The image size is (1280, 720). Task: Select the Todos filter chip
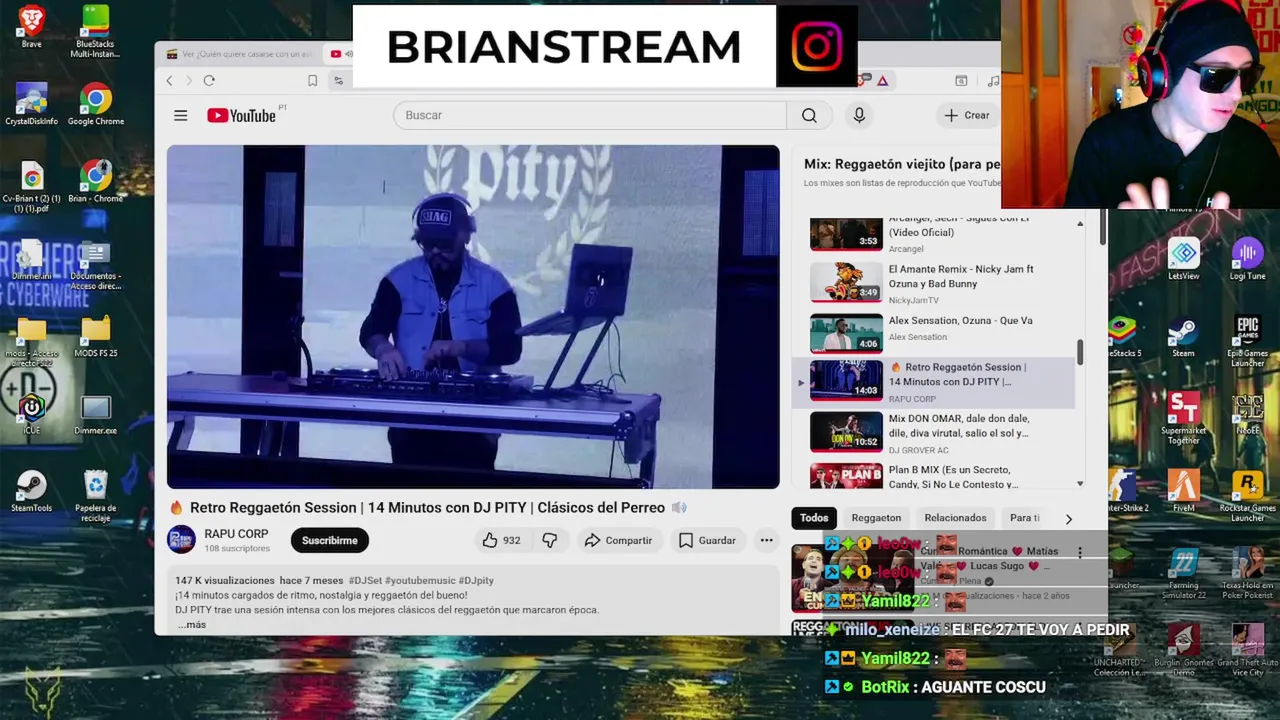(x=814, y=518)
